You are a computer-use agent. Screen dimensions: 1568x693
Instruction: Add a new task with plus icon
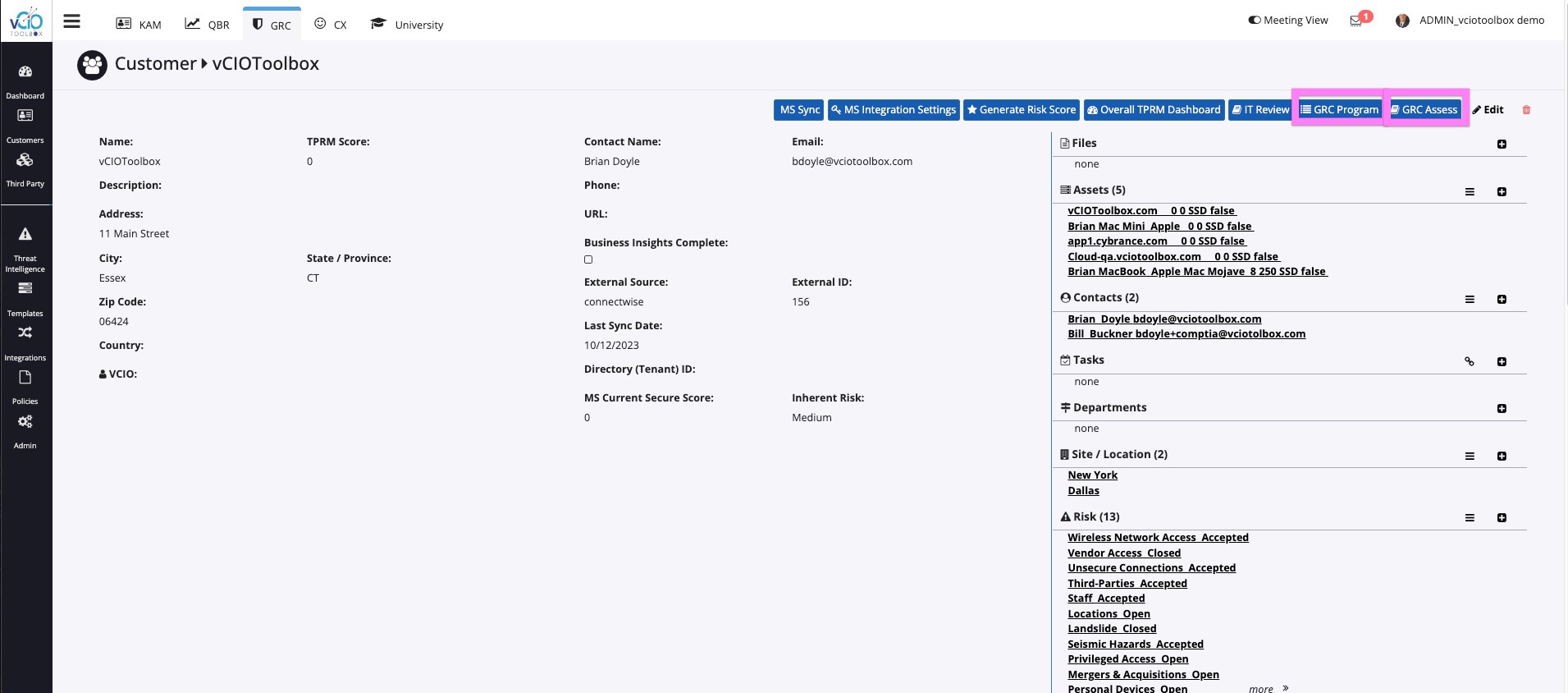tap(1502, 362)
